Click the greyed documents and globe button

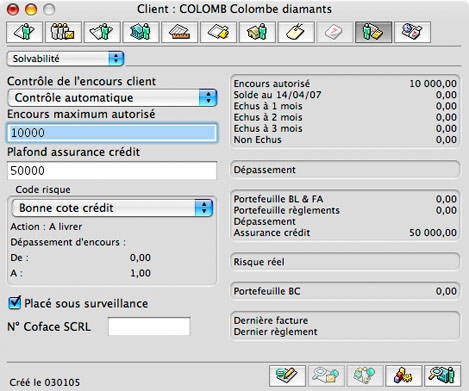[x=365, y=376]
